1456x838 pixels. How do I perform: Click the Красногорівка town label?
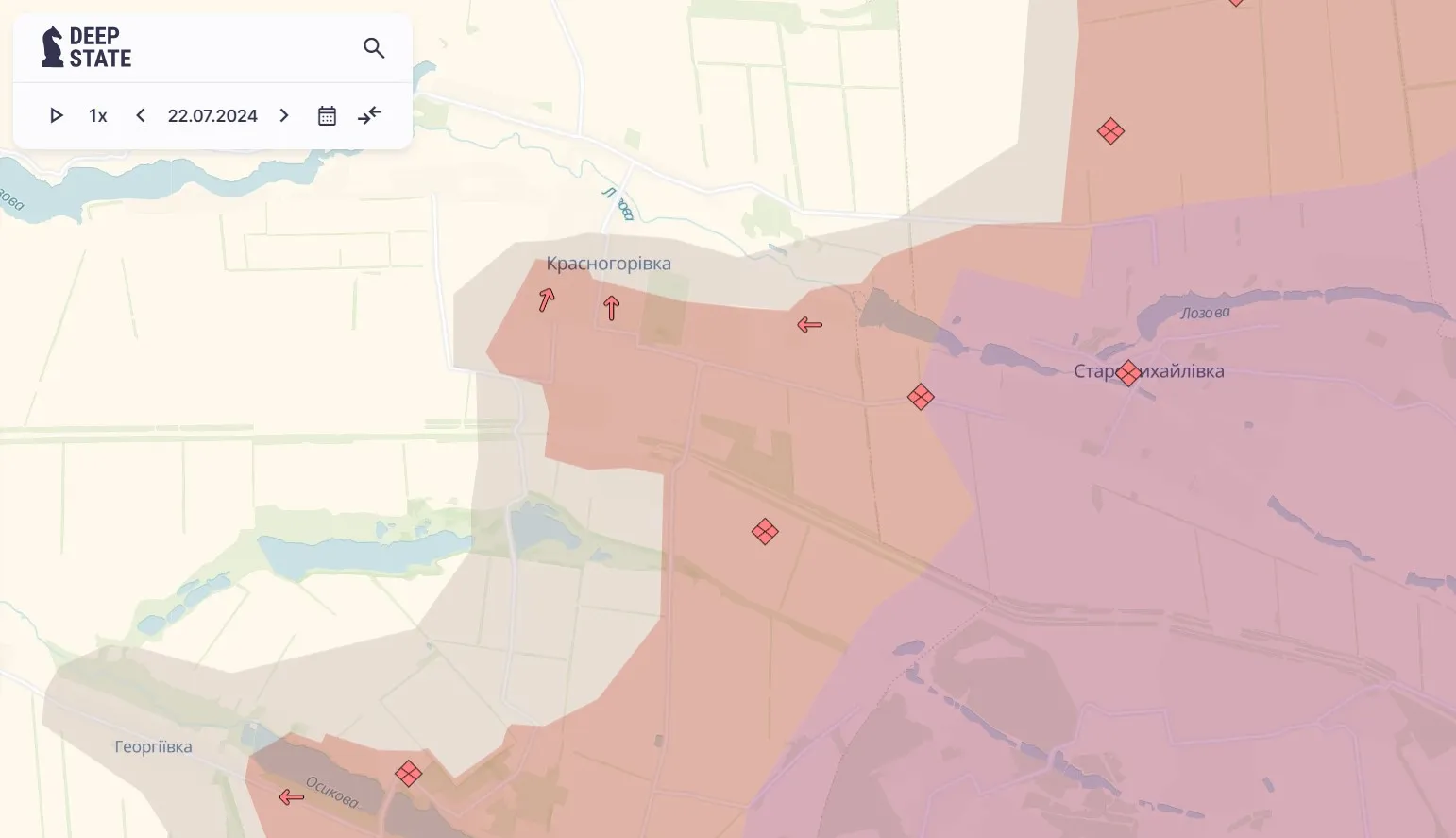(x=608, y=264)
